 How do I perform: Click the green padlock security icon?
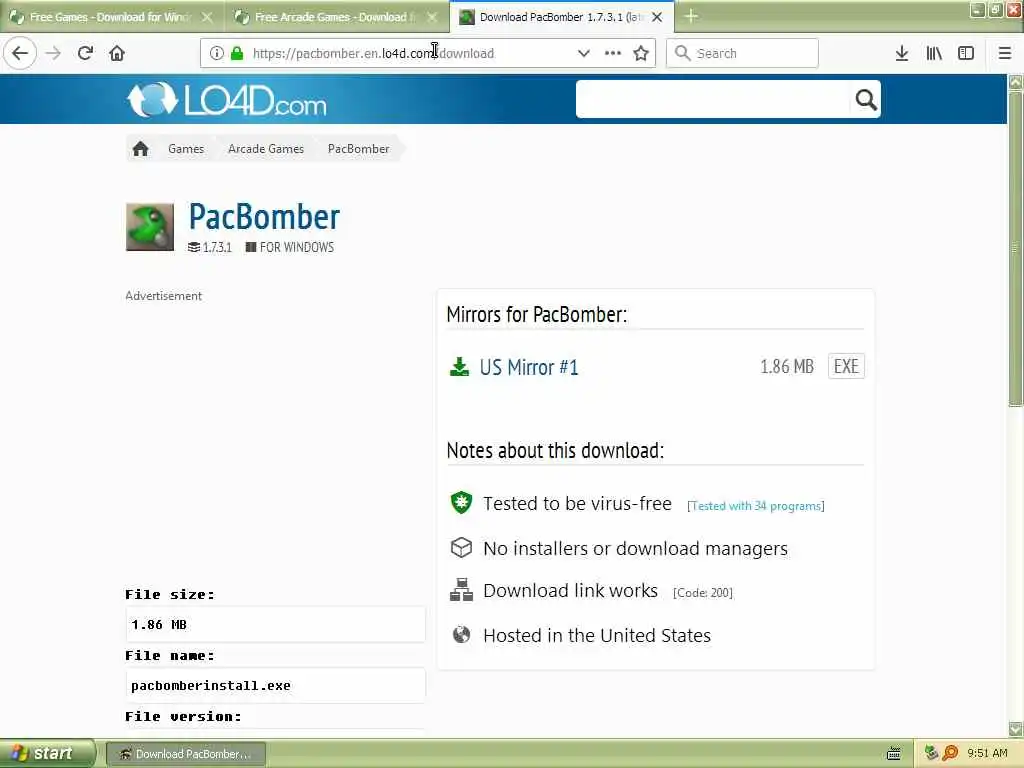[237, 53]
